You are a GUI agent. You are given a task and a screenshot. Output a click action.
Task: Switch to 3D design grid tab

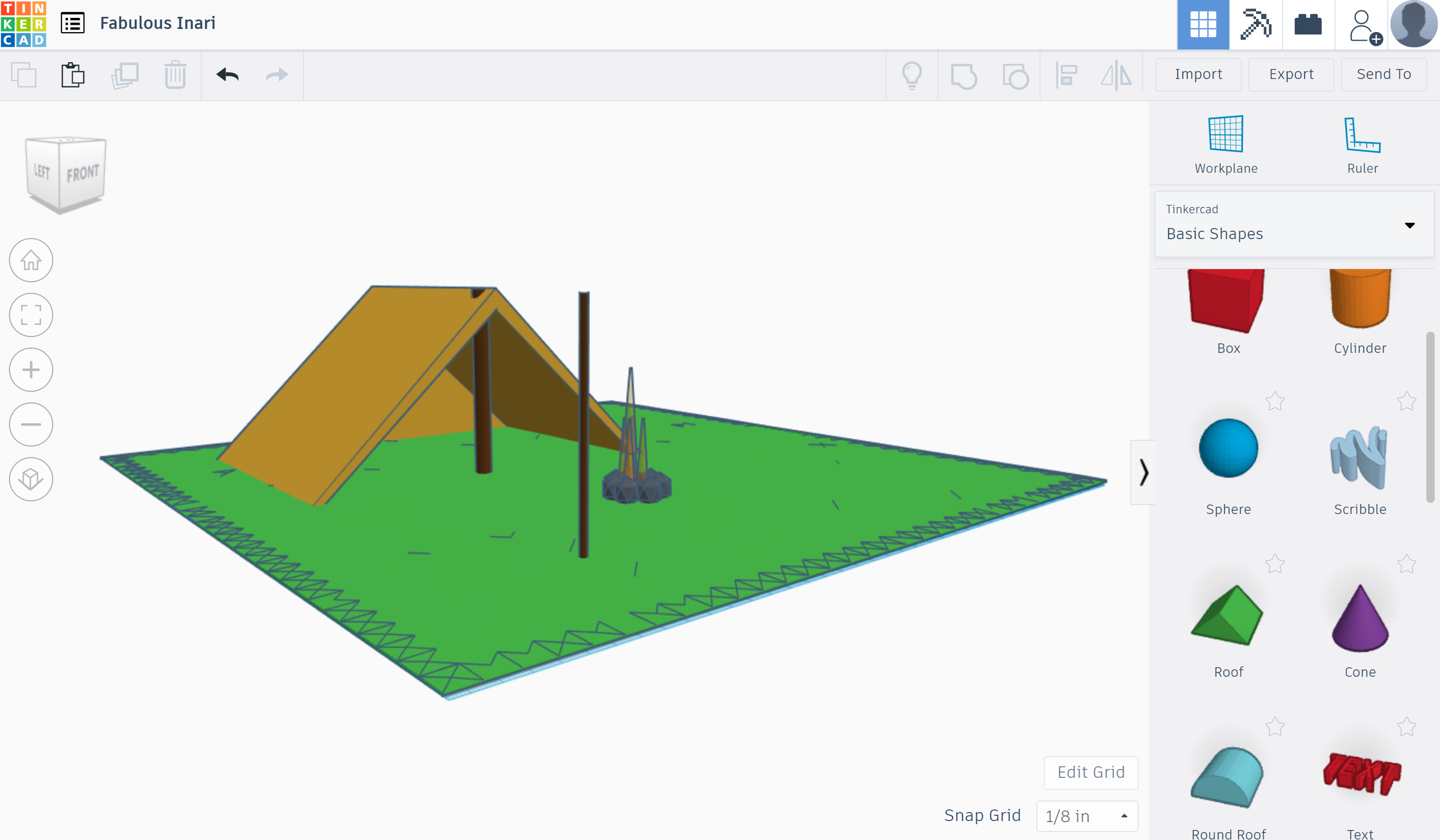(x=1203, y=25)
